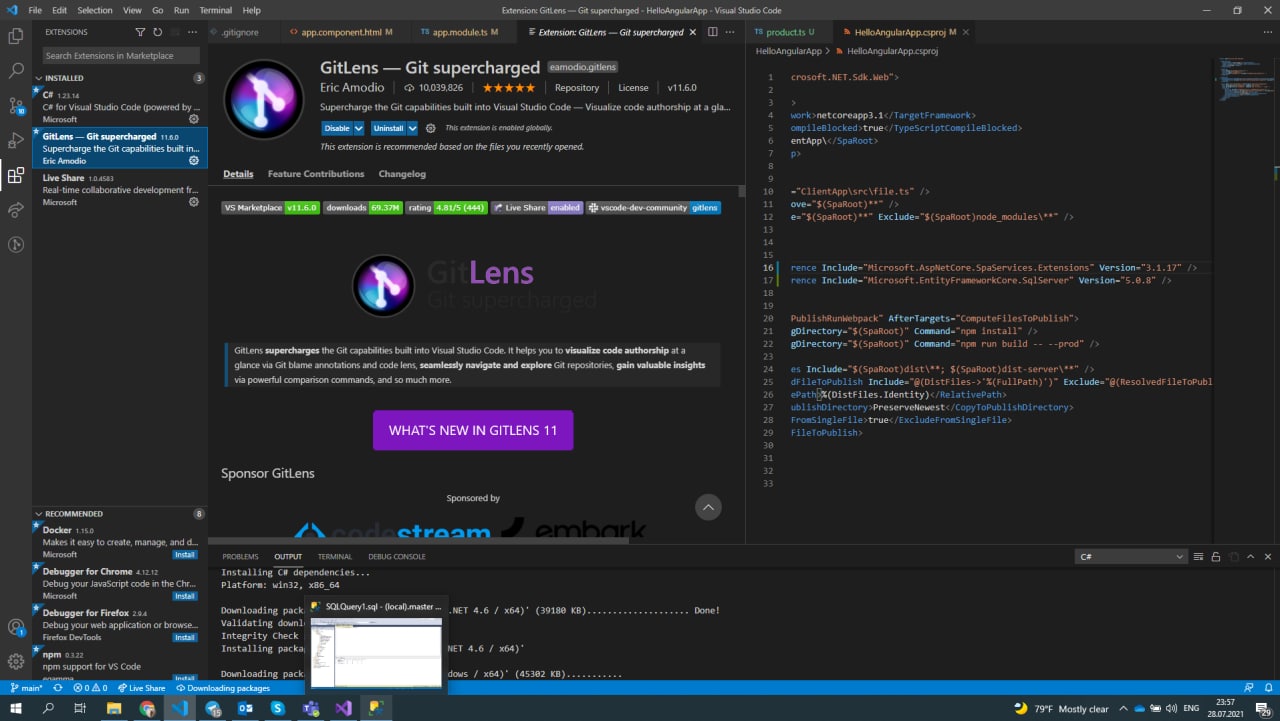
Task: Open the Manage gear in activity bar
Action: [16, 661]
